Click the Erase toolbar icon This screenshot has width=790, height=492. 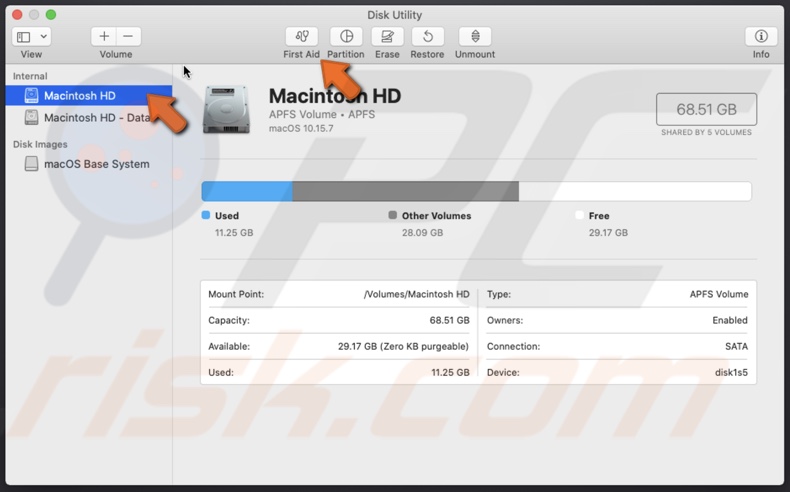click(387, 37)
